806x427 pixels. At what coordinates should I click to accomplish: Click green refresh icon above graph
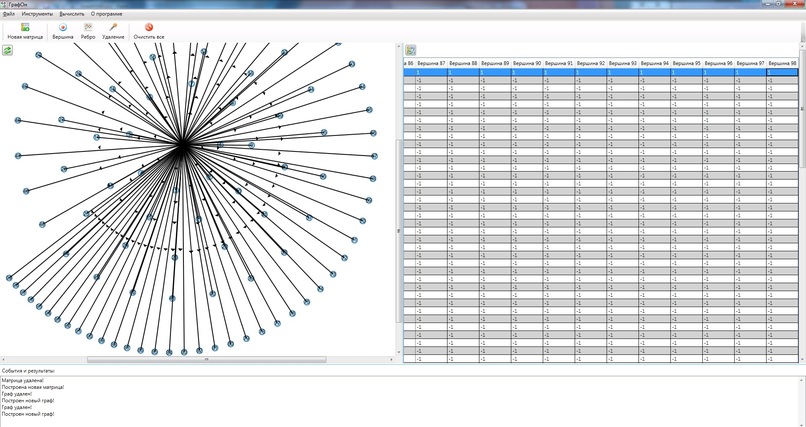click(8, 50)
